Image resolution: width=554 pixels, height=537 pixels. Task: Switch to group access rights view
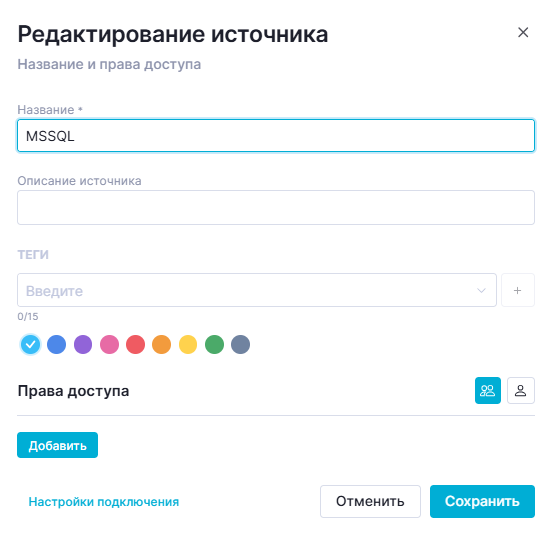[x=488, y=390]
